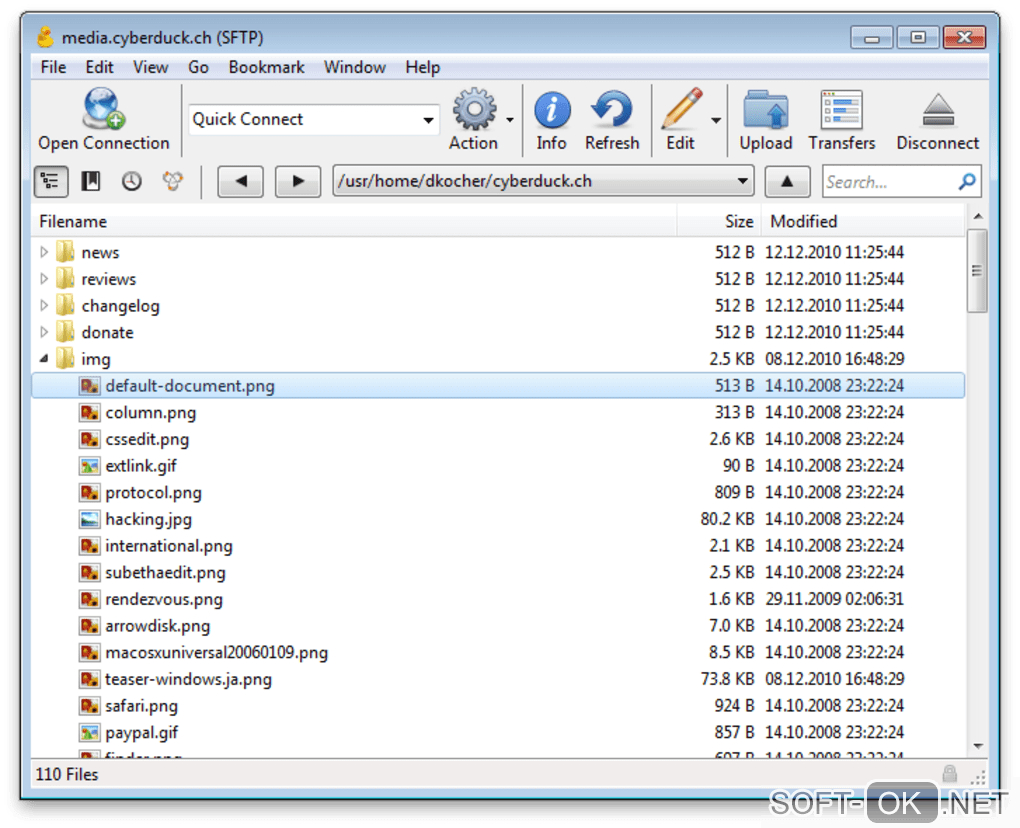Expand the changelog folder
The image size is (1020, 828).
[44, 305]
